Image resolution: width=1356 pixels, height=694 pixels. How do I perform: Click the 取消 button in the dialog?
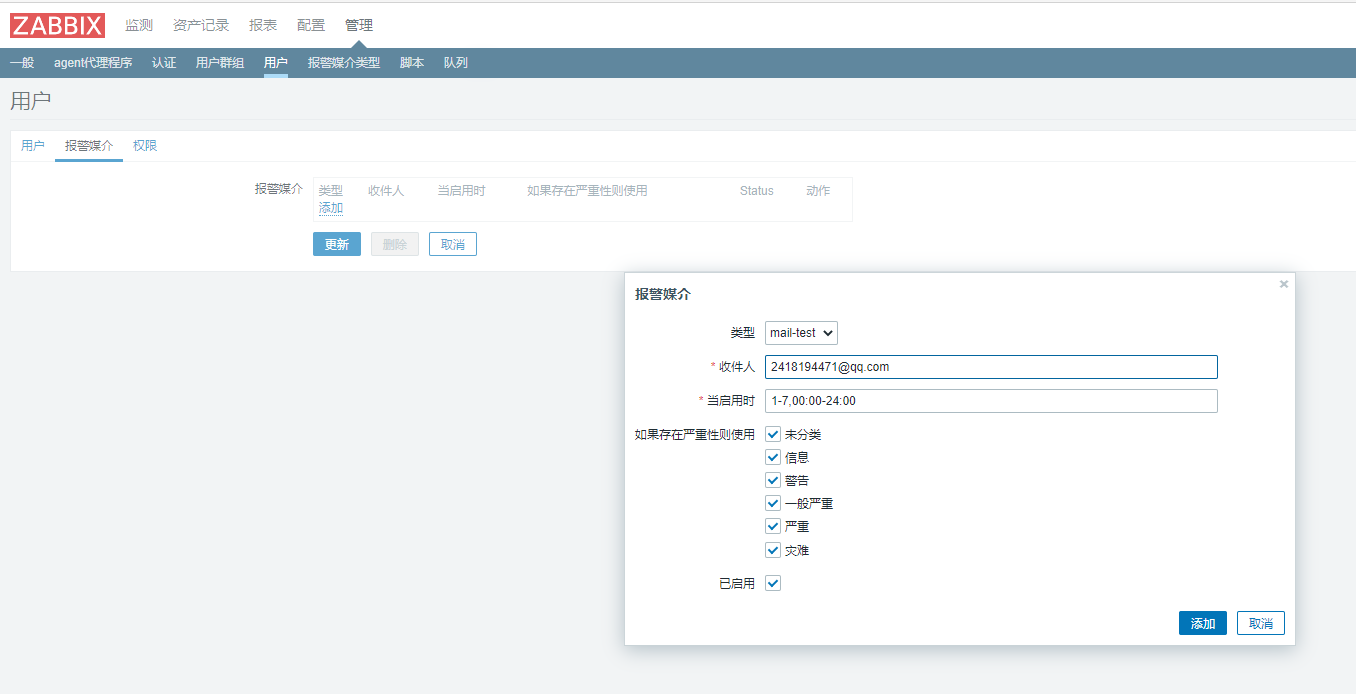[x=1261, y=623]
